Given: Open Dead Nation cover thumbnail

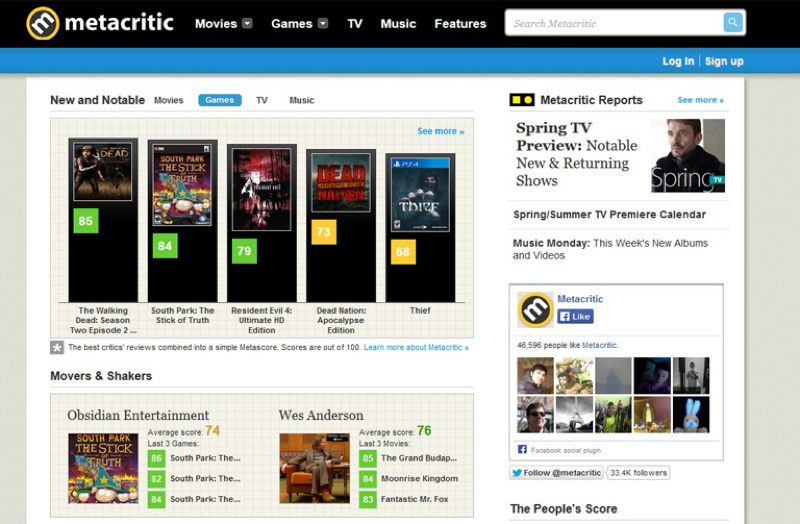Looking at the screenshot, I should coord(341,183).
